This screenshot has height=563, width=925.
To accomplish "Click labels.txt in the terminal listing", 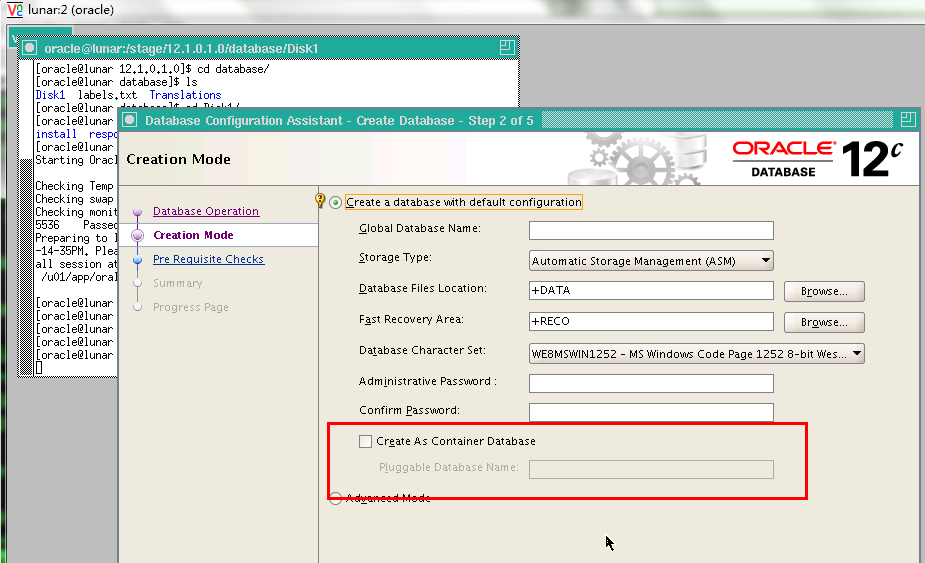I will tap(107, 95).
